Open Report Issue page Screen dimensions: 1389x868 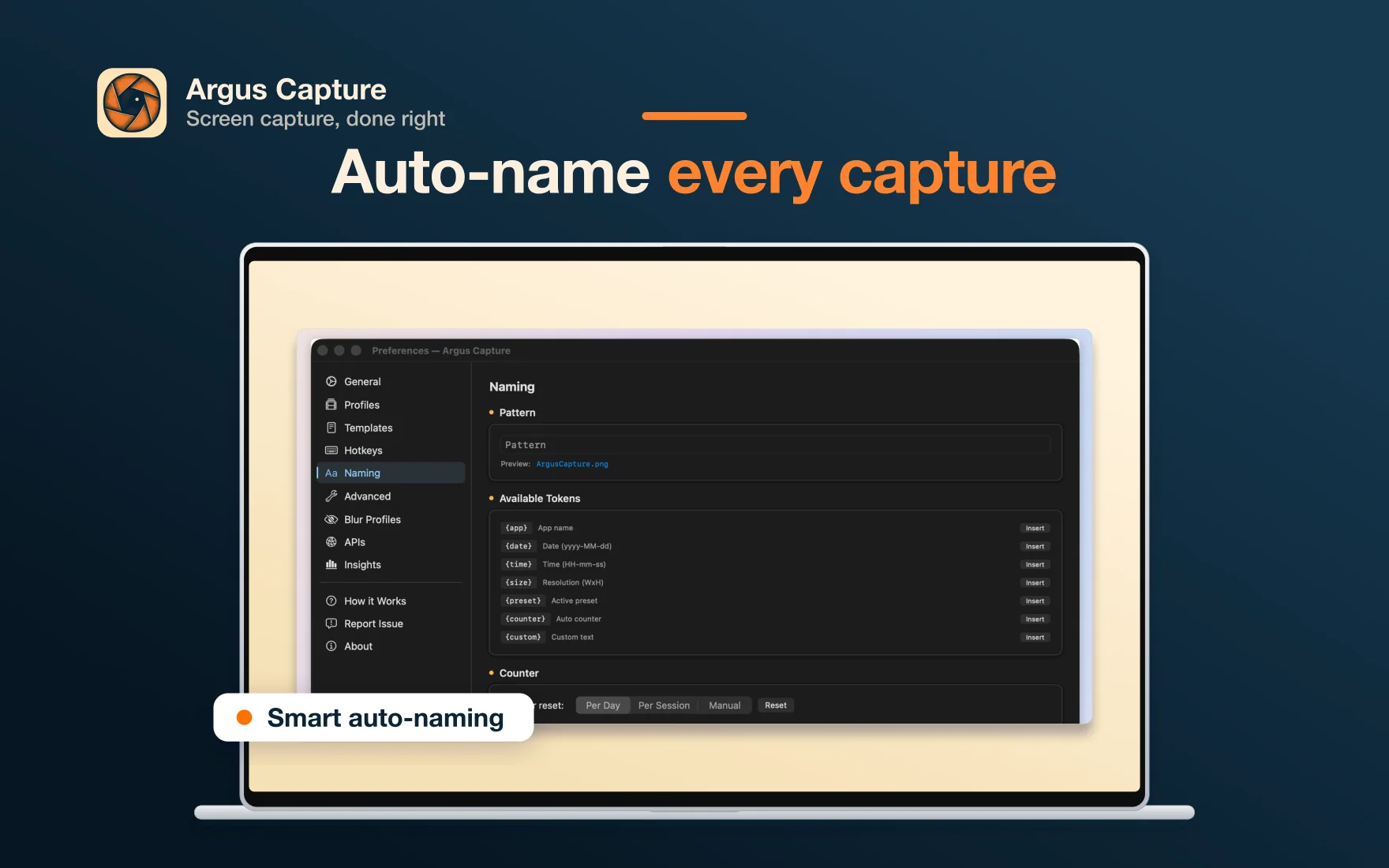(x=373, y=623)
